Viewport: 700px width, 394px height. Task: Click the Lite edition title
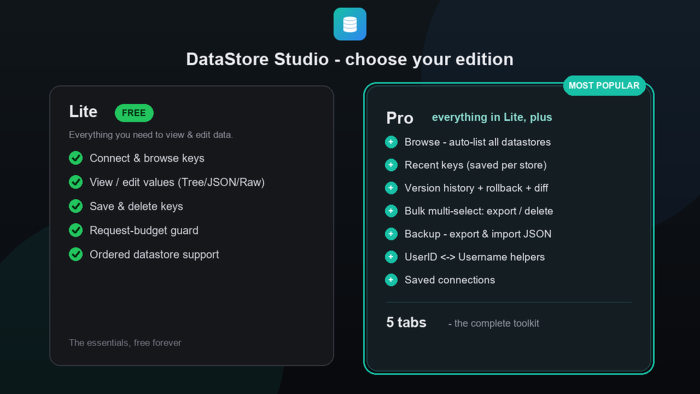click(x=83, y=112)
